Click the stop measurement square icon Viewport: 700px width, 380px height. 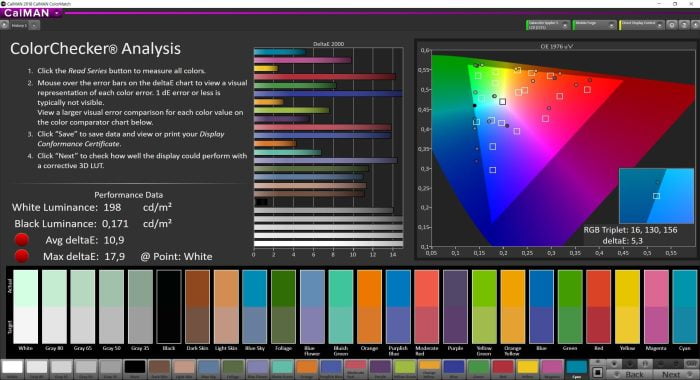pos(598,372)
